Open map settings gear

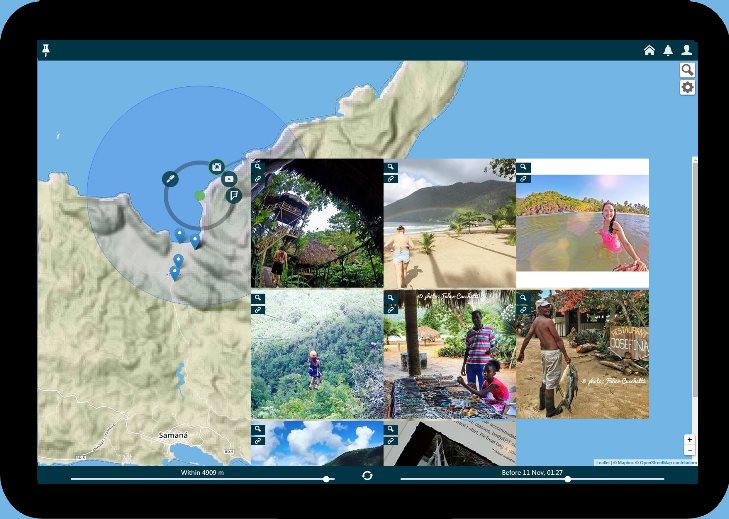687,88
